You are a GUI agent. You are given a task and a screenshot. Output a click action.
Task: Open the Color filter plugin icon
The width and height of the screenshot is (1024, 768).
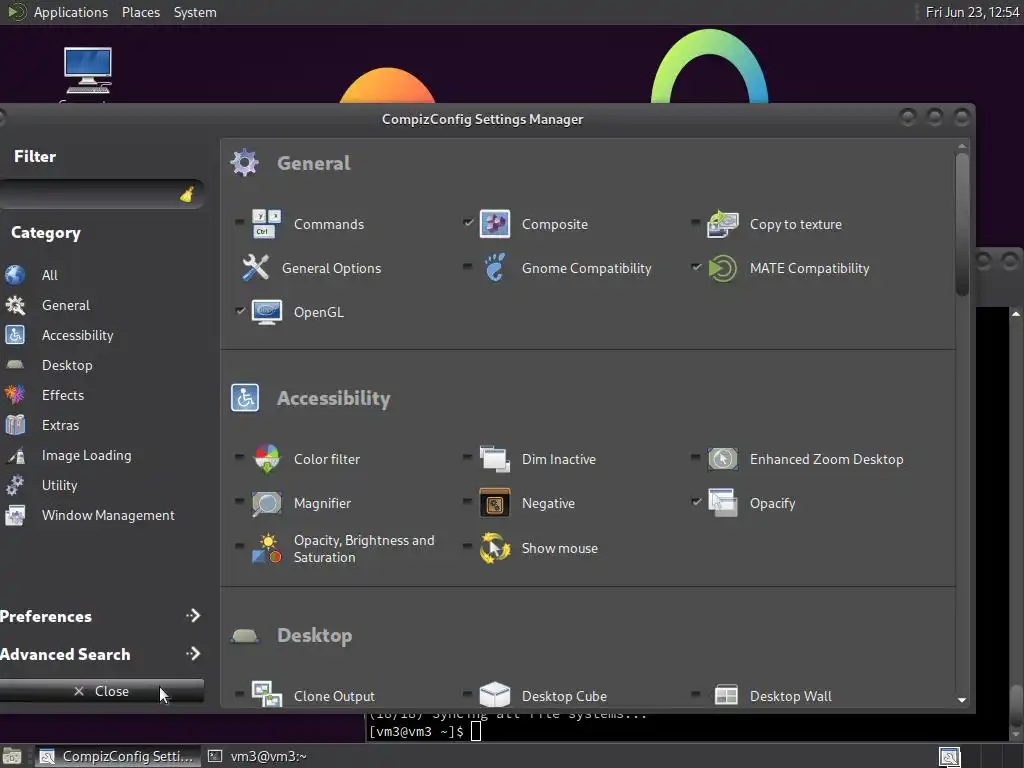click(266, 459)
